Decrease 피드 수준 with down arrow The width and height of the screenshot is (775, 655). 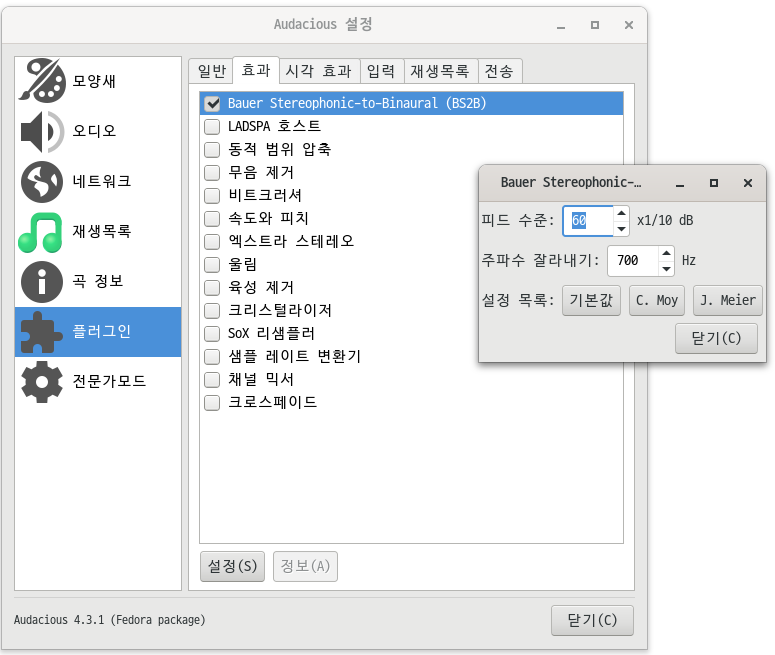pos(621,228)
